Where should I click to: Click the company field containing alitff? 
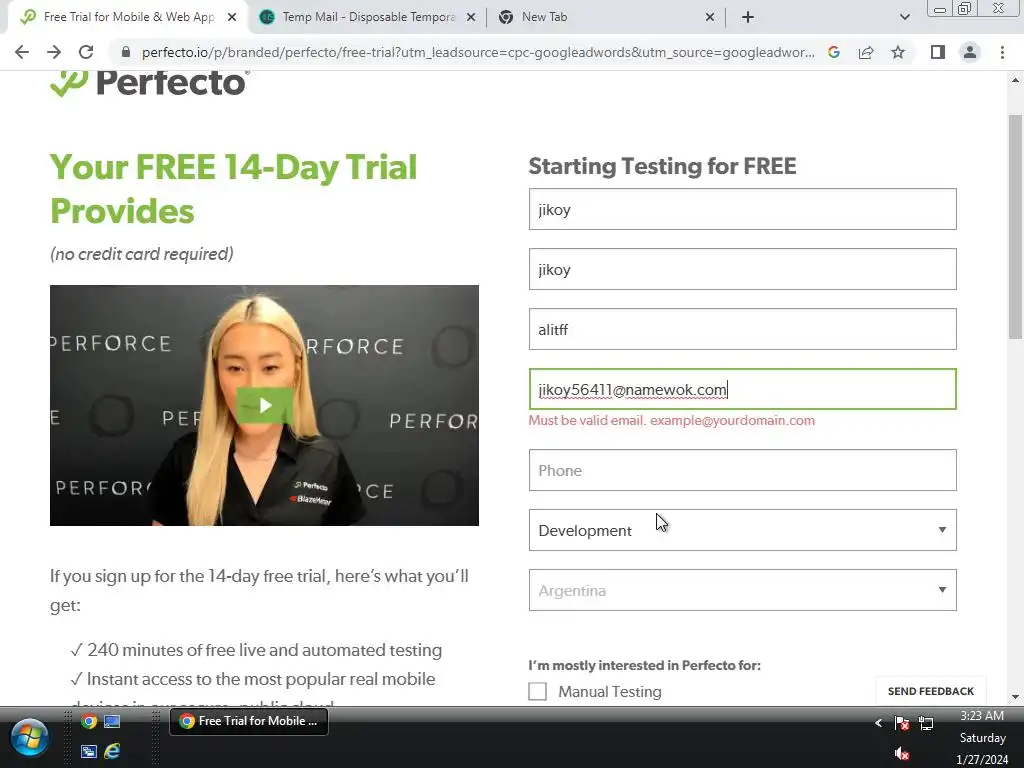click(x=743, y=329)
